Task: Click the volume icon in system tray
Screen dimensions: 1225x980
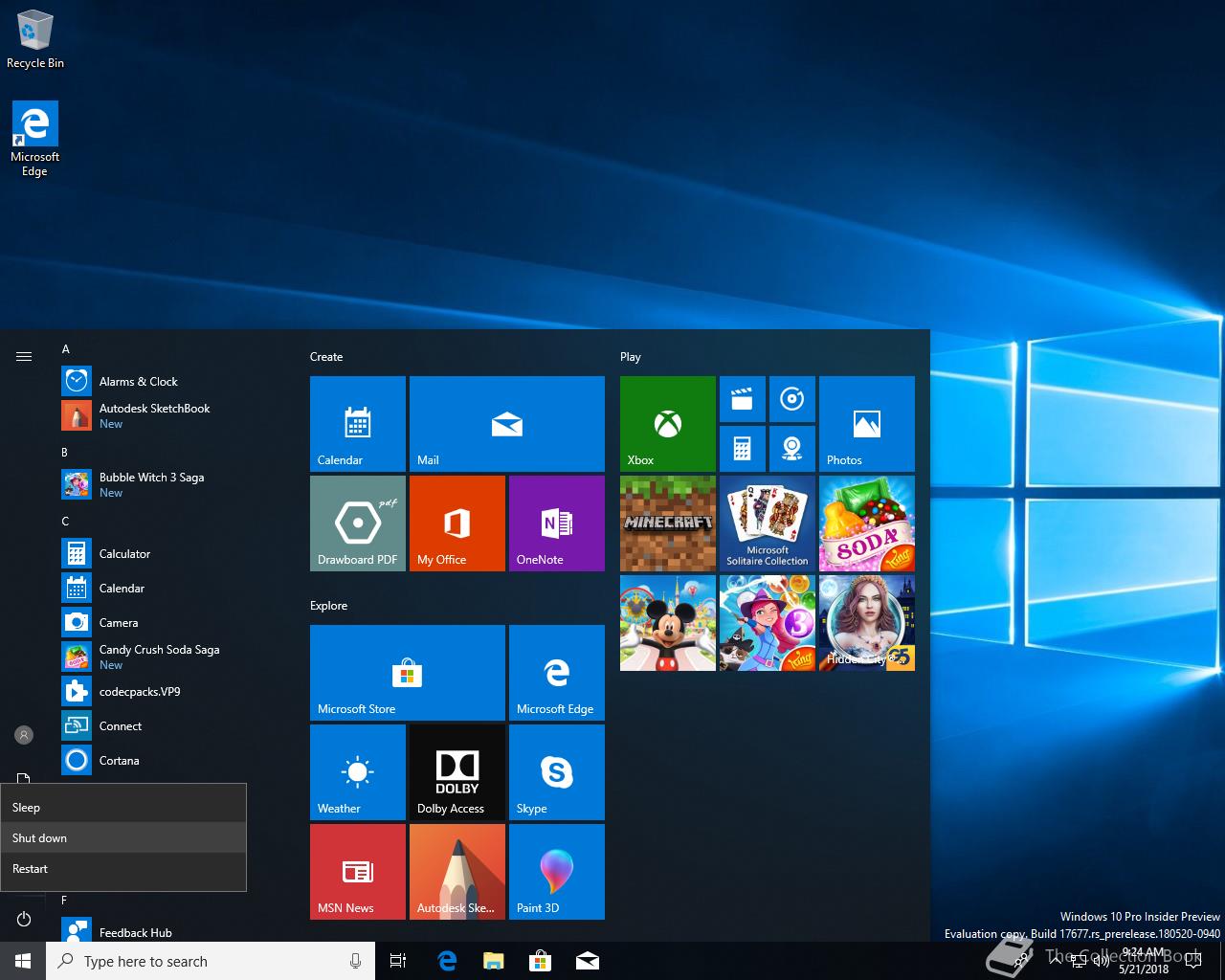Action: 1102,961
